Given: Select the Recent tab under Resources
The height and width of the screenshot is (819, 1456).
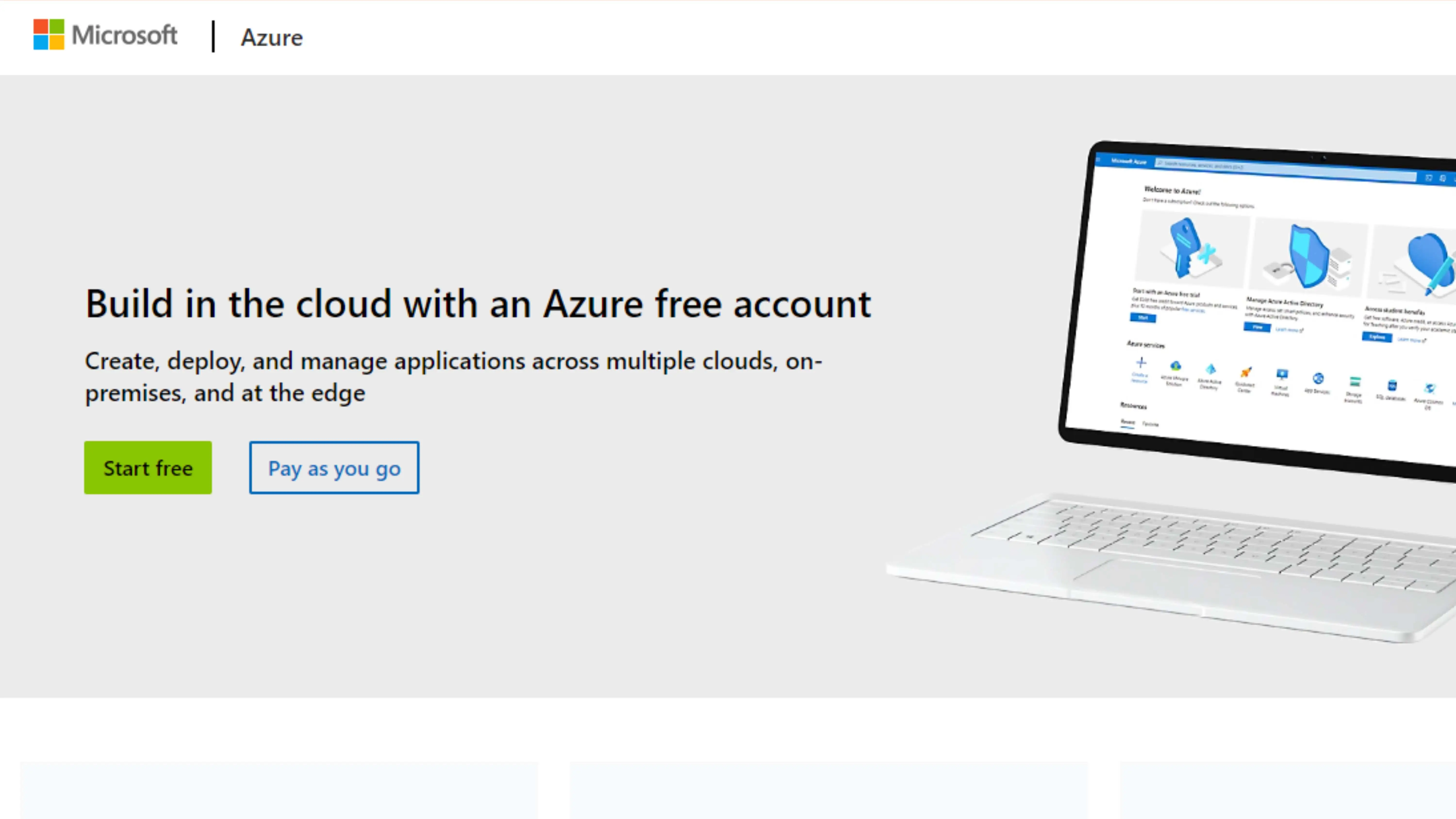Looking at the screenshot, I should (1128, 422).
